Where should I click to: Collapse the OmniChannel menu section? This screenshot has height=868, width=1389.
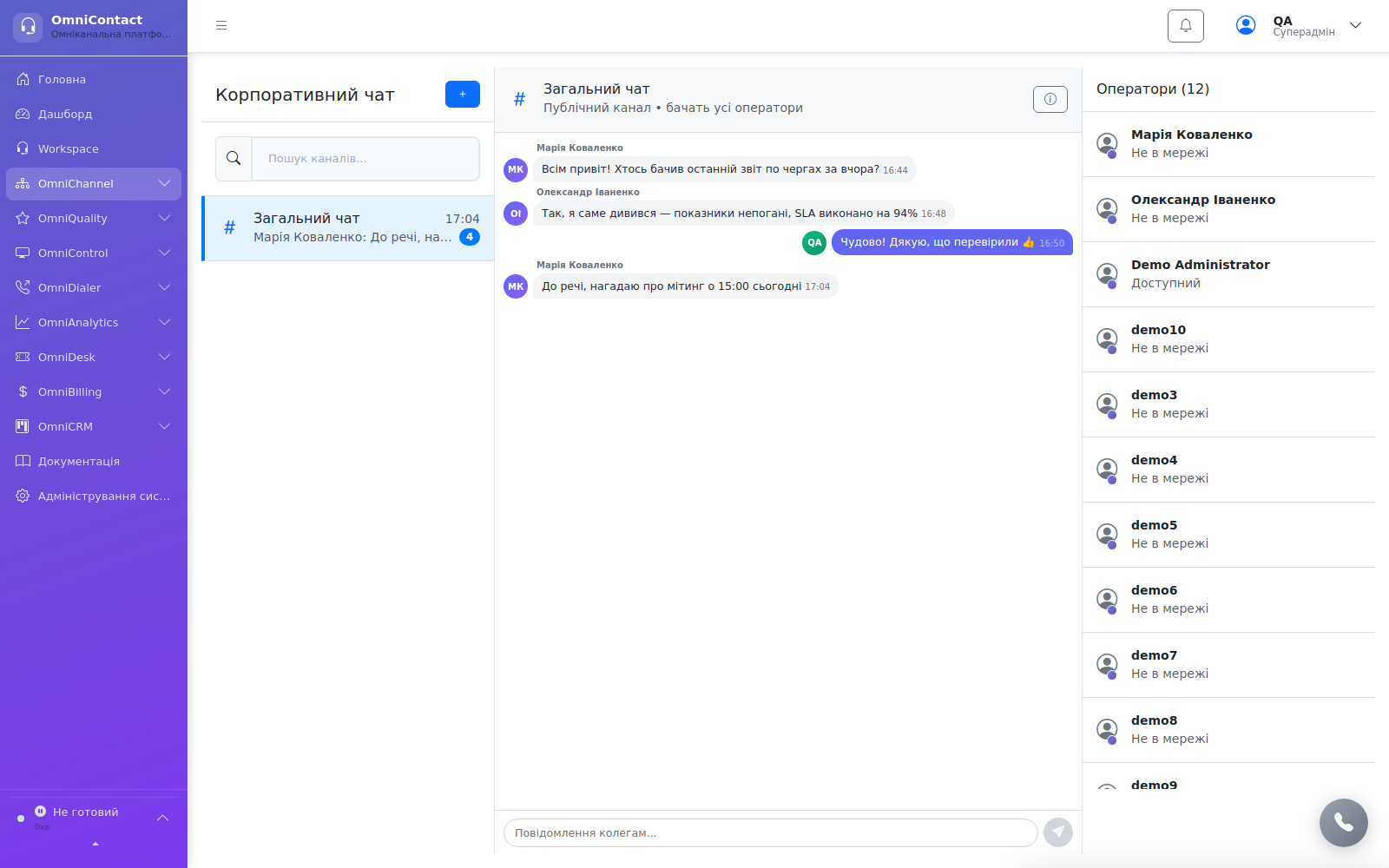pyautogui.click(x=94, y=183)
